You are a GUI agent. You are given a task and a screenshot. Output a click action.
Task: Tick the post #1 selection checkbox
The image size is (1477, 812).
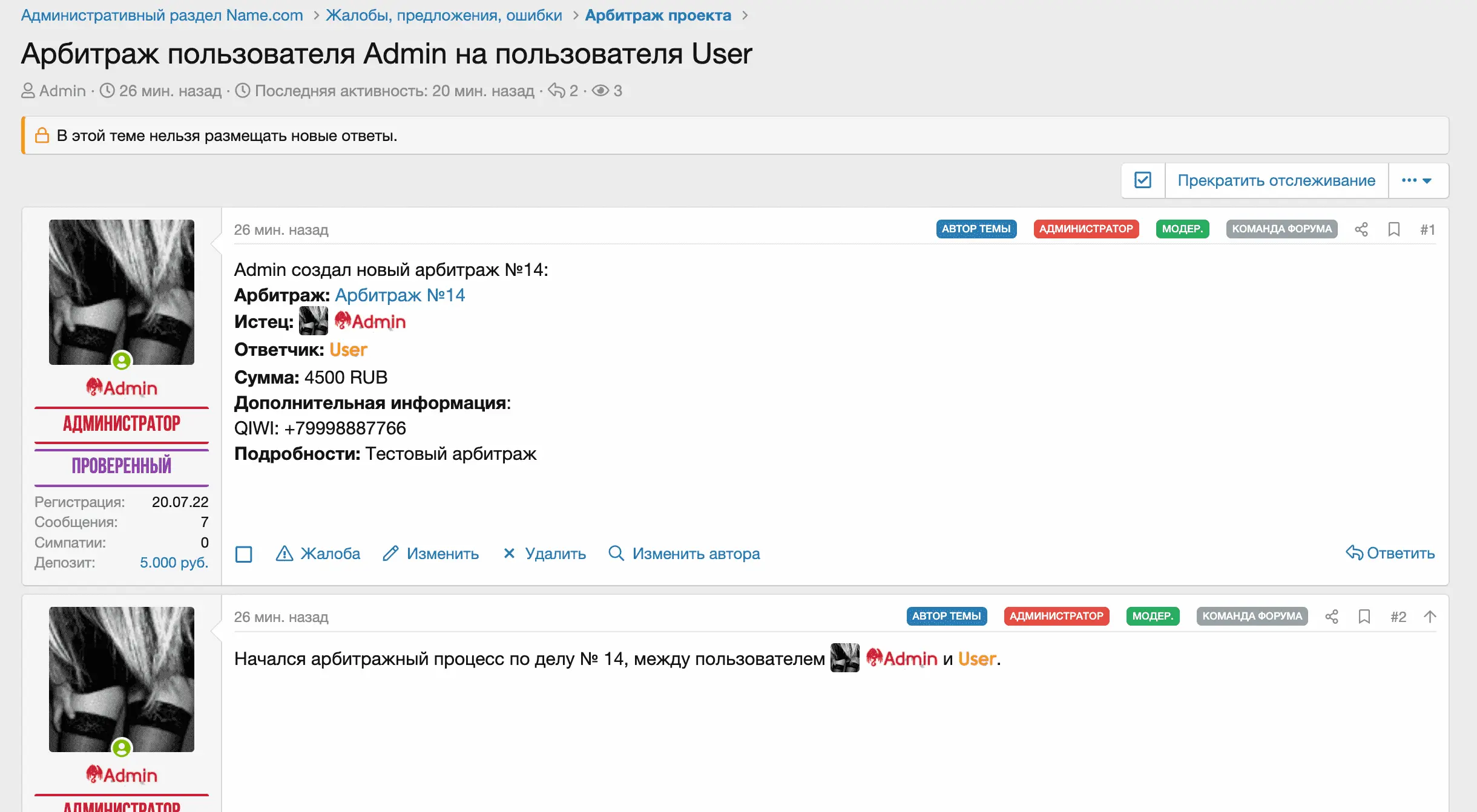(243, 554)
